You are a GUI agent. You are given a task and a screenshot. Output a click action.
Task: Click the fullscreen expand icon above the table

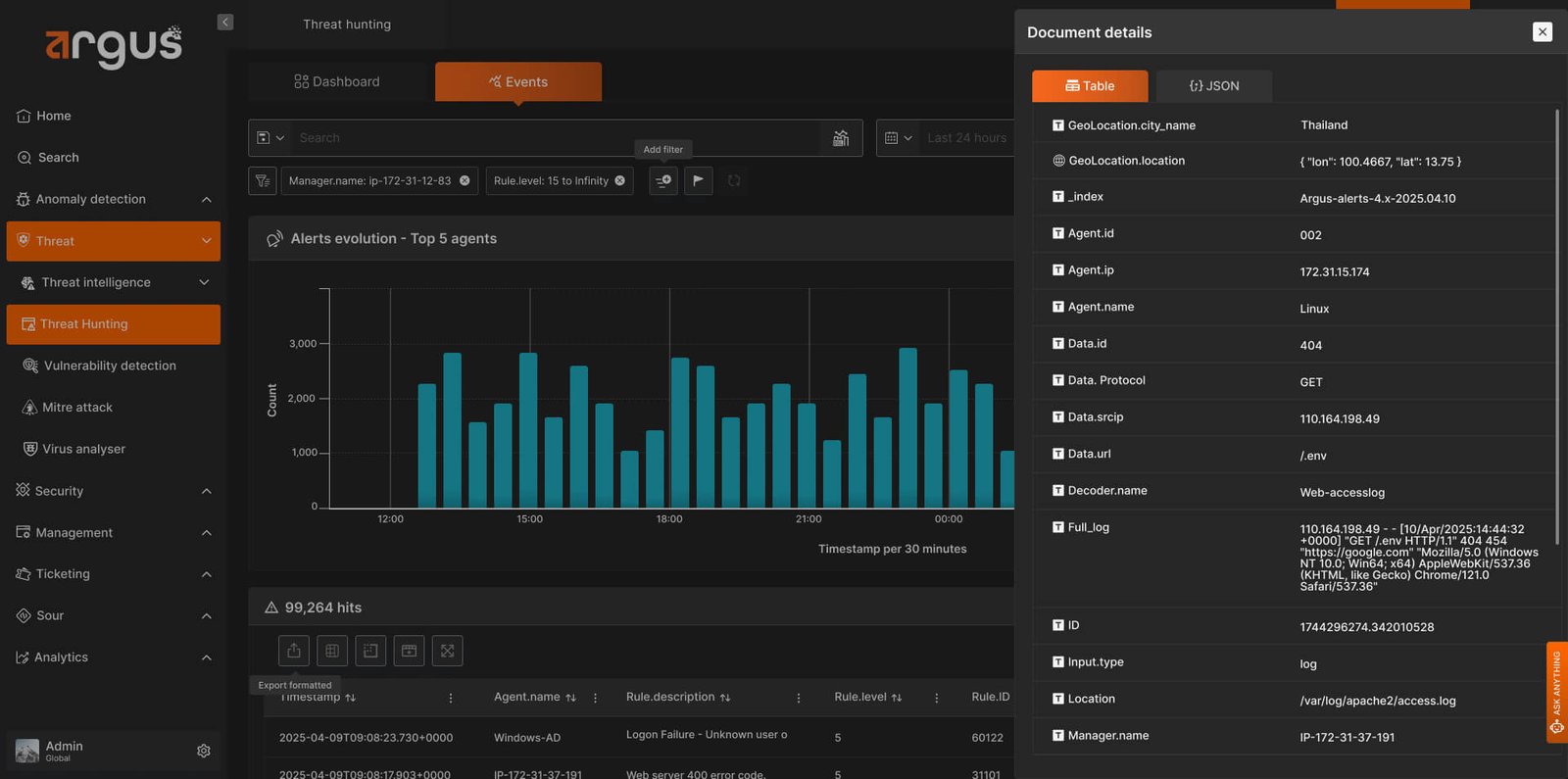click(448, 651)
